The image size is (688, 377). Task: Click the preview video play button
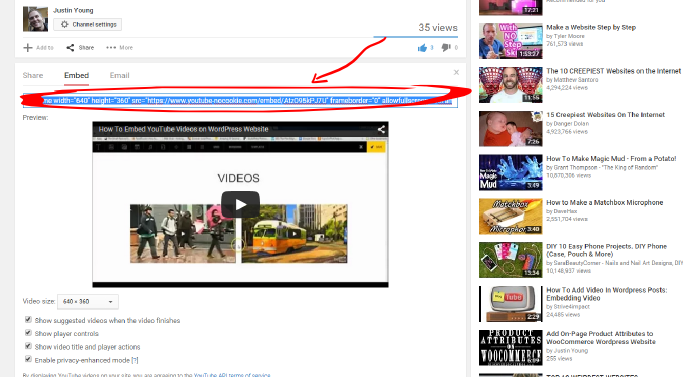(240, 205)
